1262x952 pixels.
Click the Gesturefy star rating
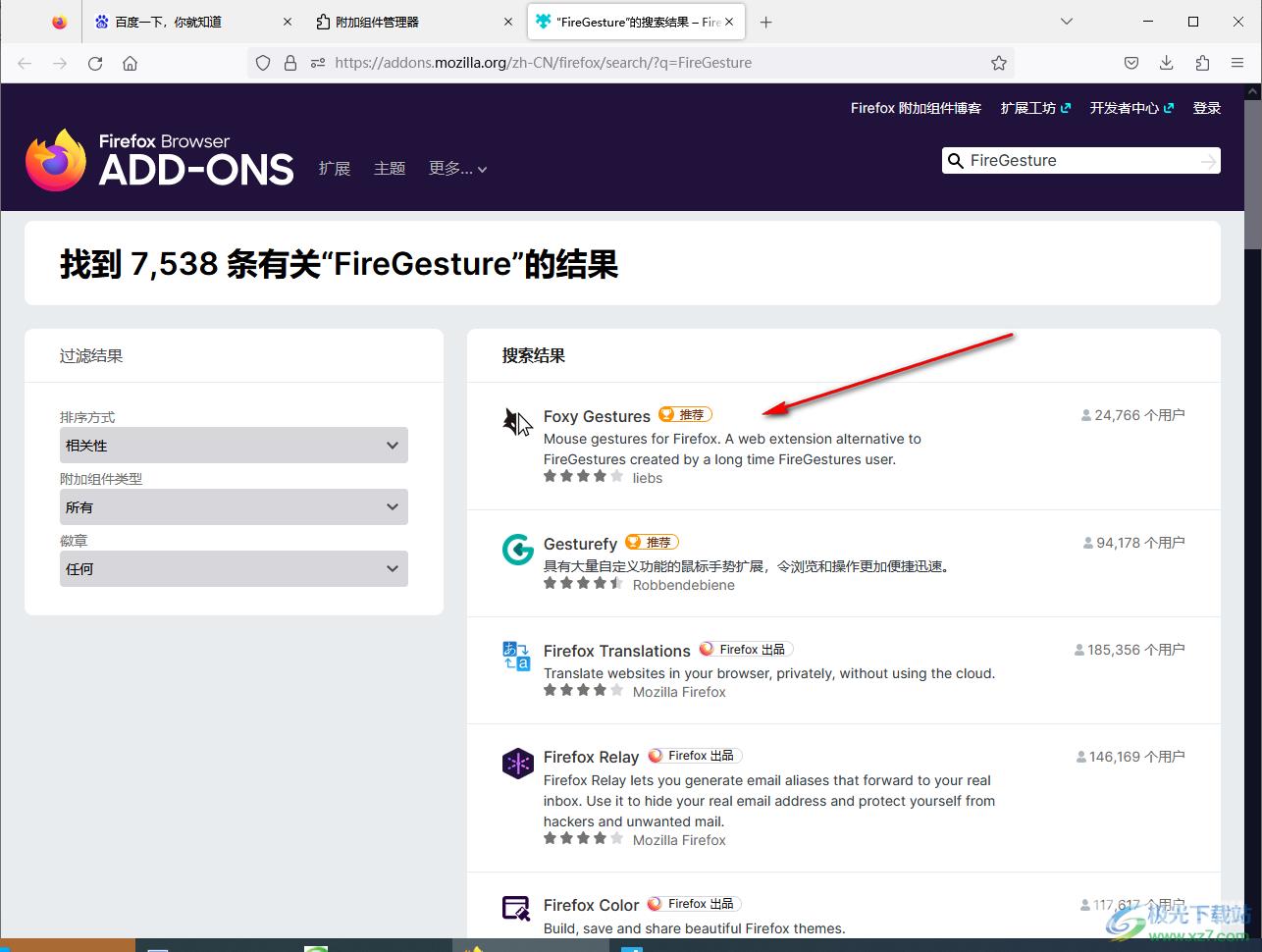click(x=584, y=584)
